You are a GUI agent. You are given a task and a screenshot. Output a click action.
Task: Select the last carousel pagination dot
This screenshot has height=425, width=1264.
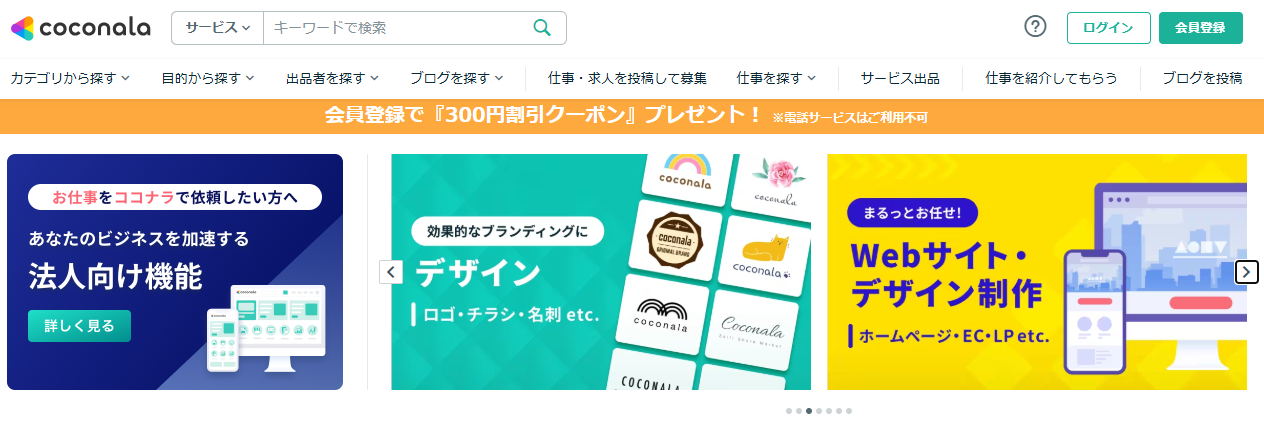coord(849,411)
